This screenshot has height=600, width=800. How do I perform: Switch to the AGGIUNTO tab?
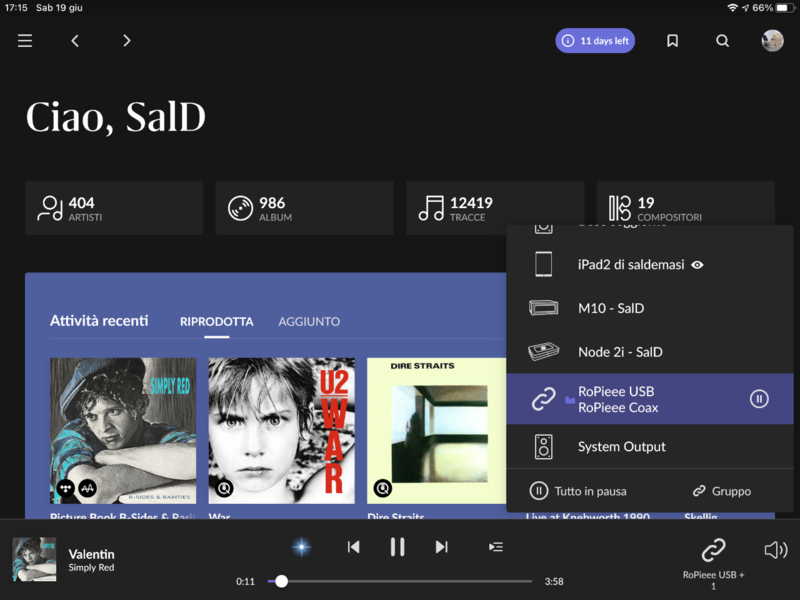tap(309, 322)
